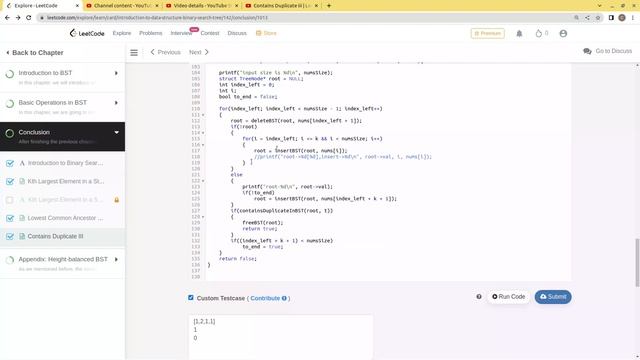
Task: Click the Premium button
Action: pyautogui.click(x=488, y=33)
